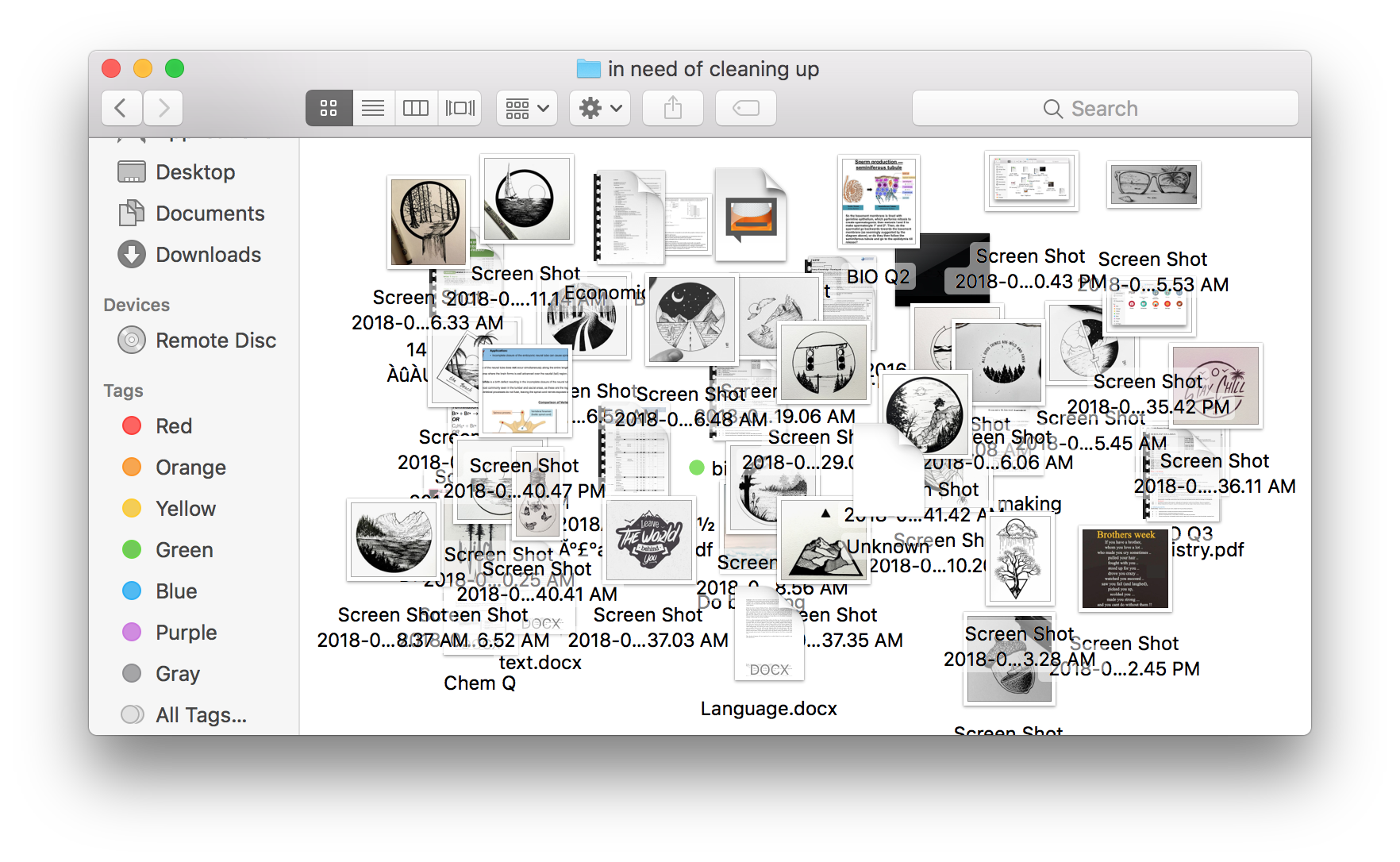Click into the Search field
The image size is (1400, 862).
[1106, 108]
